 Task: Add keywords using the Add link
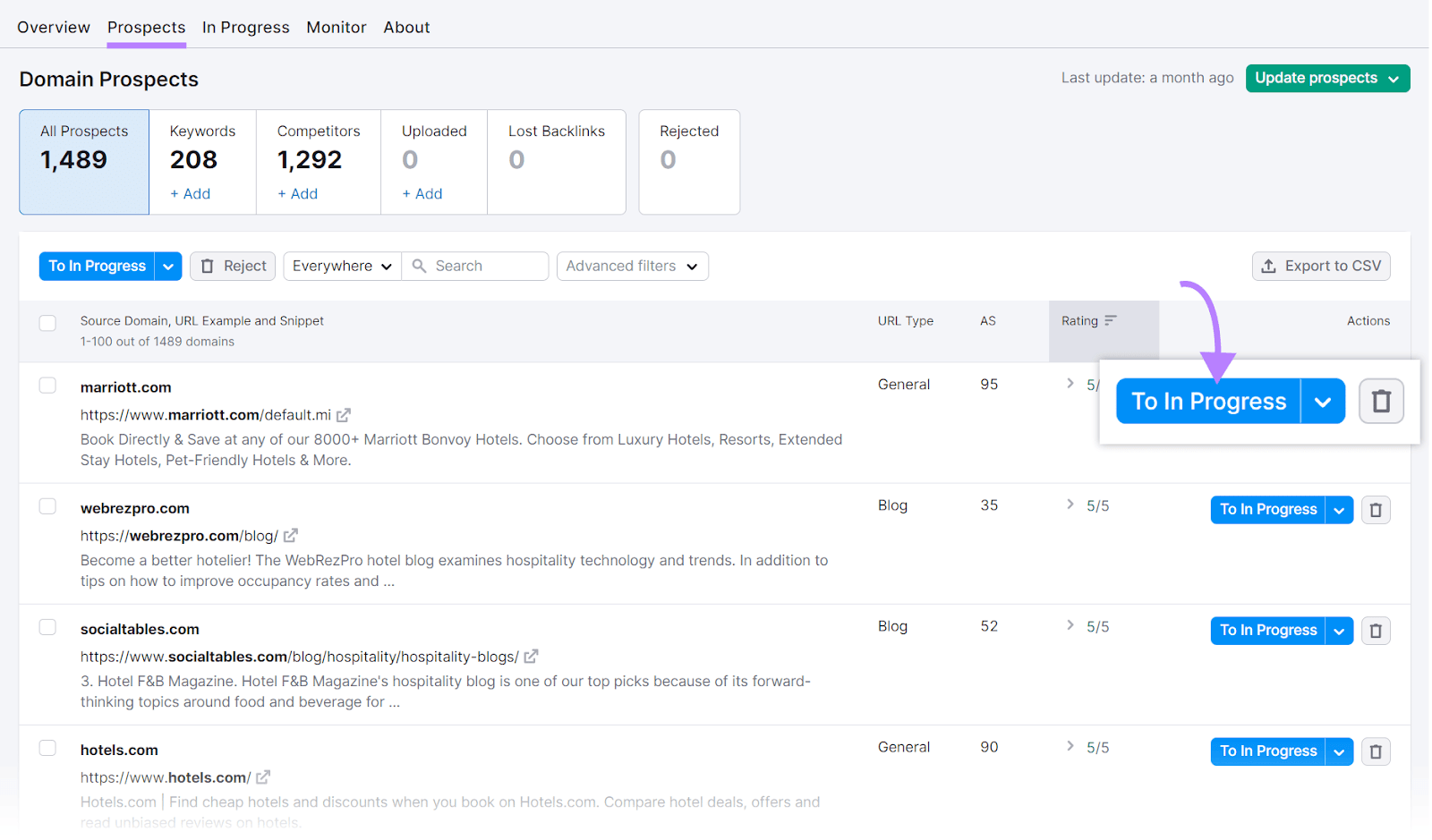click(x=190, y=193)
